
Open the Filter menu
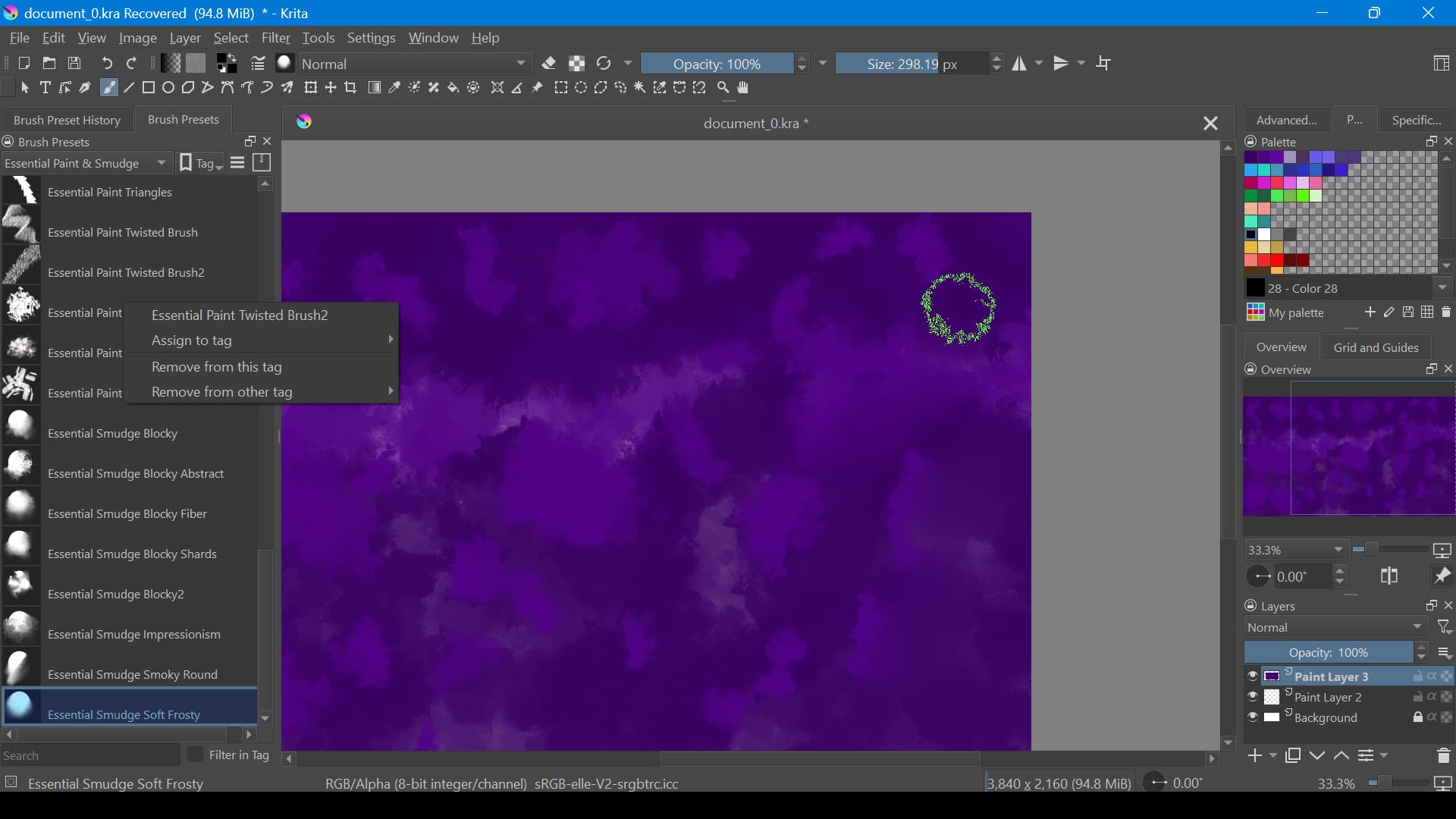click(275, 38)
